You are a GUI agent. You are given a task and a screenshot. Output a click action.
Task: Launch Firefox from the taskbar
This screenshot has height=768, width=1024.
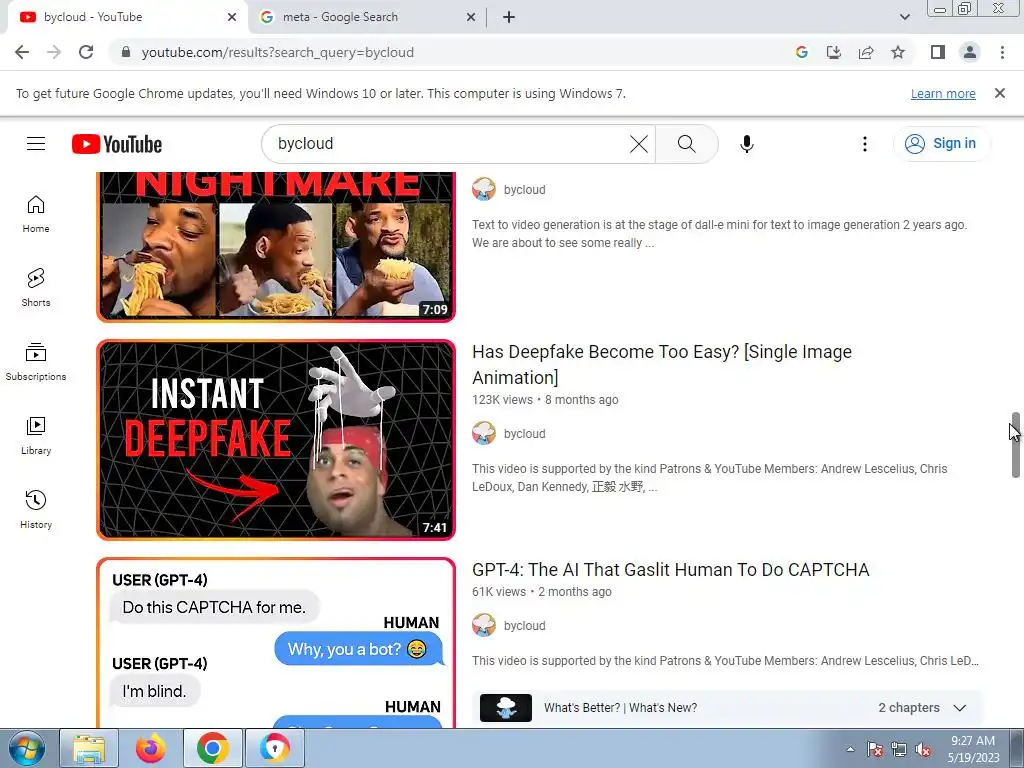click(151, 748)
